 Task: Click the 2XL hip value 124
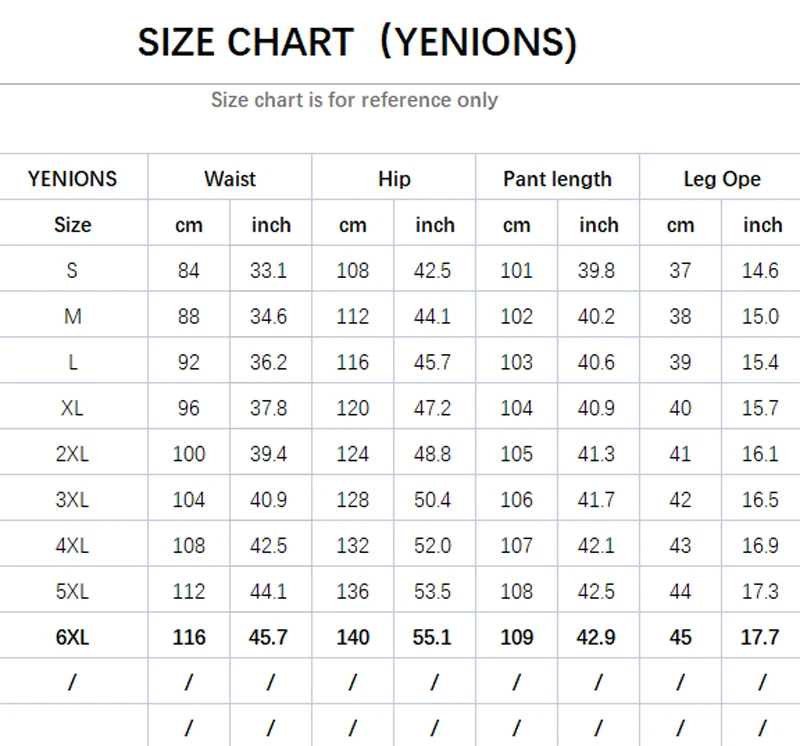click(353, 454)
